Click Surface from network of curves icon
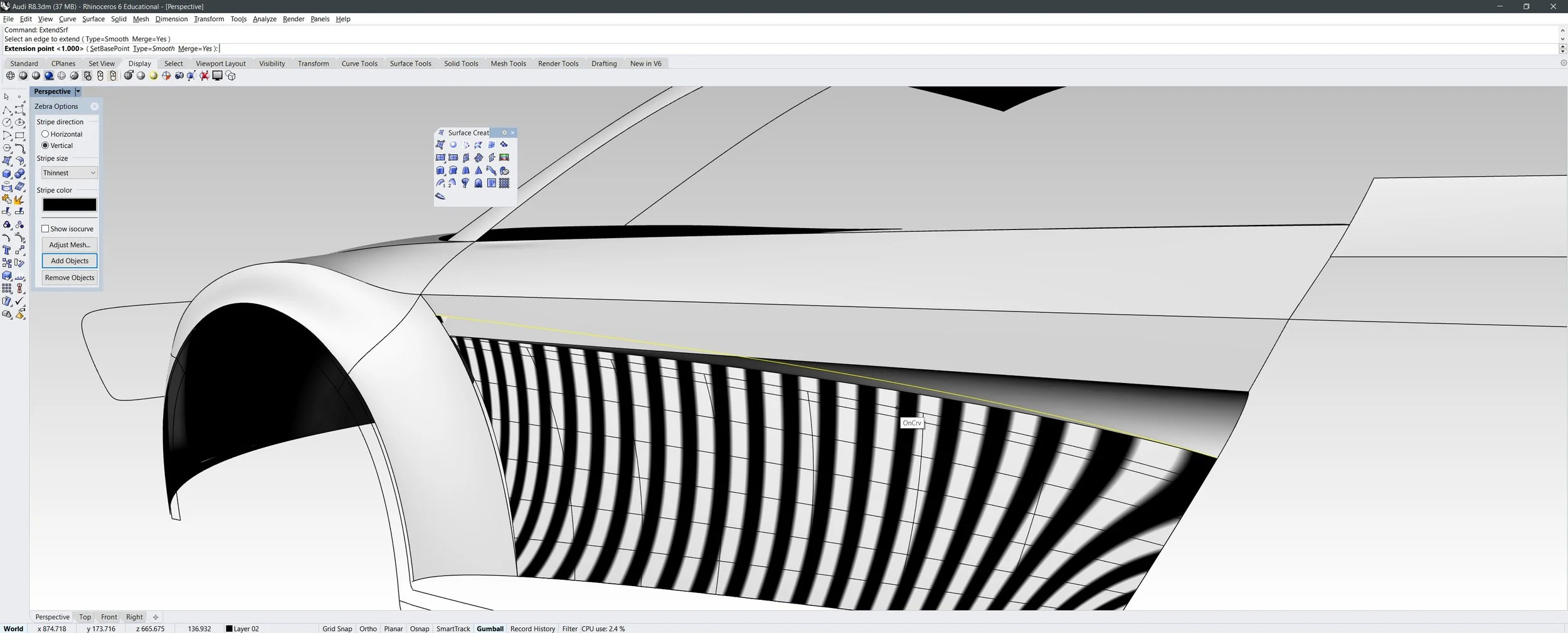The height and width of the screenshot is (633, 1568). coord(491,144)
